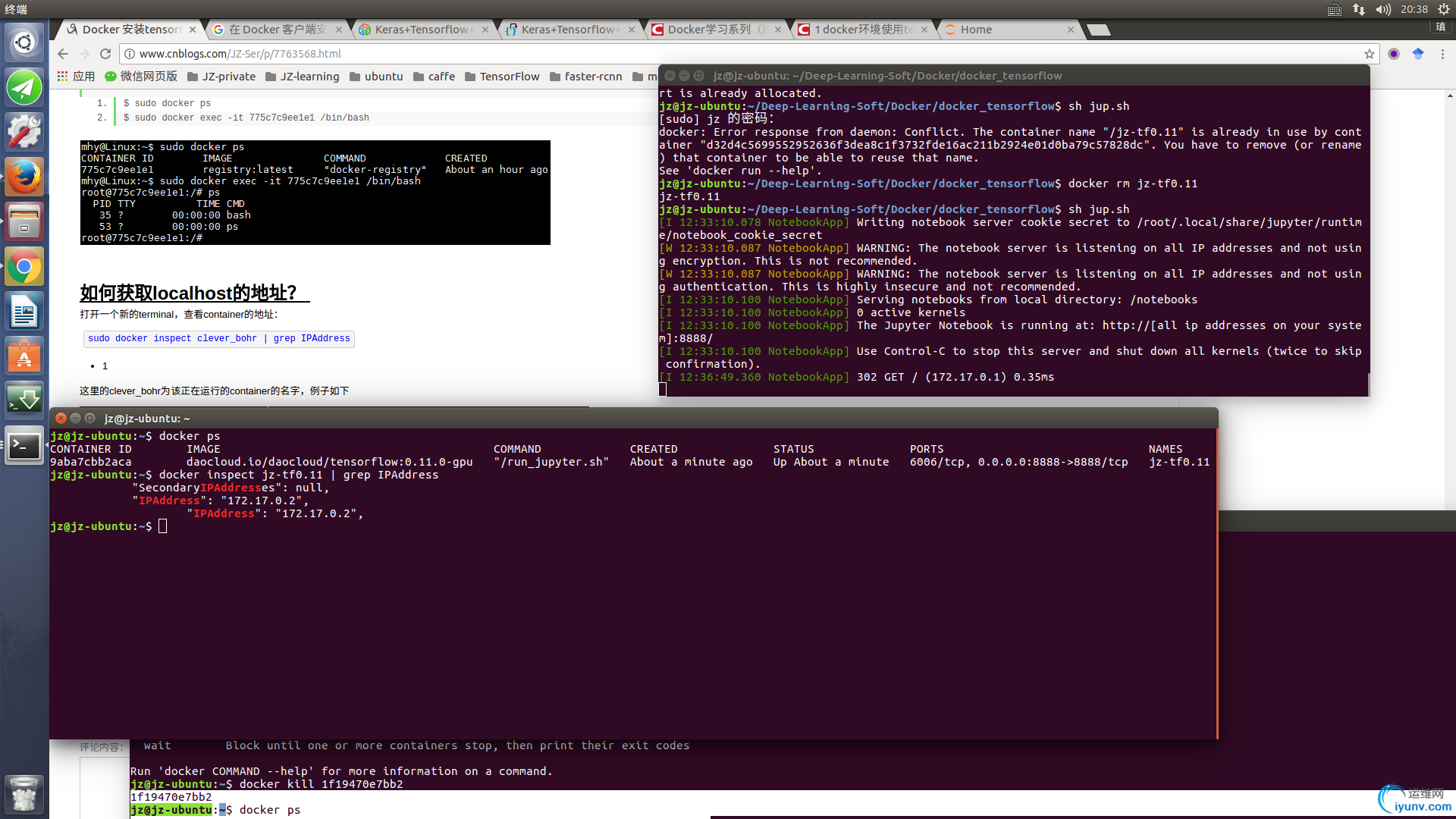Switch to the 在 Docker 客户端 tab

tap(277, 30)
